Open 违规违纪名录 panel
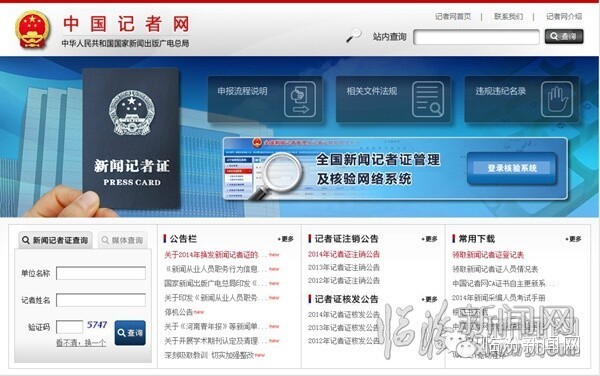This screenshot has width=600, height=376. (522, 99)
